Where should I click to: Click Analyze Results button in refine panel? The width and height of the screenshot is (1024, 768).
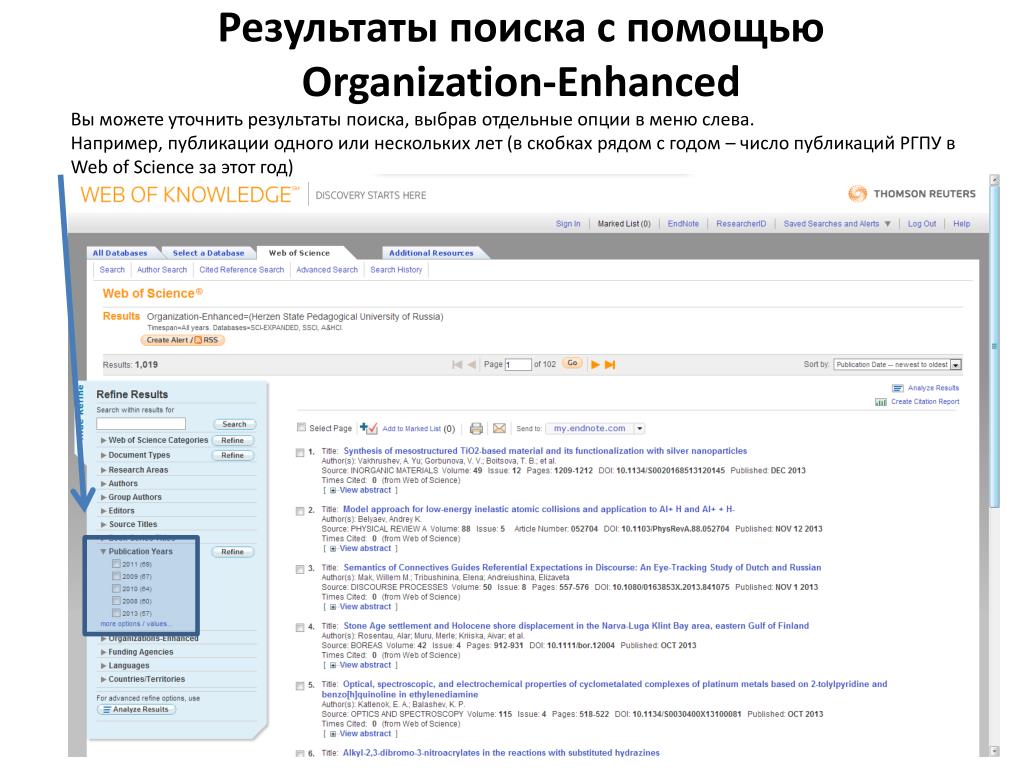136,710
